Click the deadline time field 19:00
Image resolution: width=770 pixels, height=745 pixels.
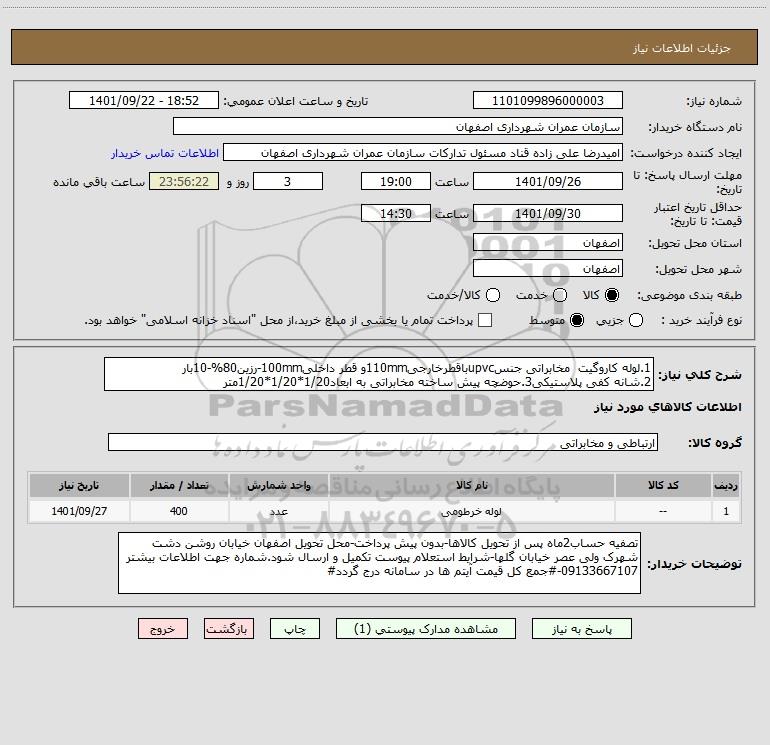[x=396, y=181]
